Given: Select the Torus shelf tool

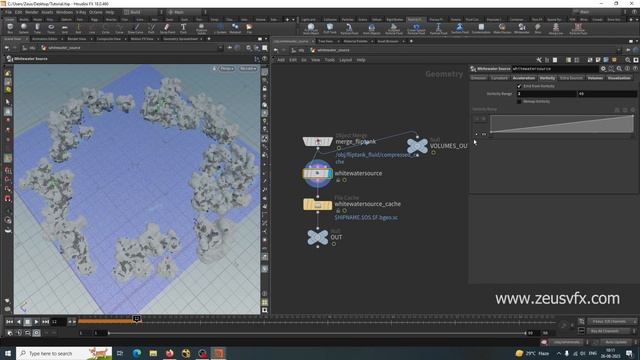Looking at the screenshot, I should pos(51,28).
